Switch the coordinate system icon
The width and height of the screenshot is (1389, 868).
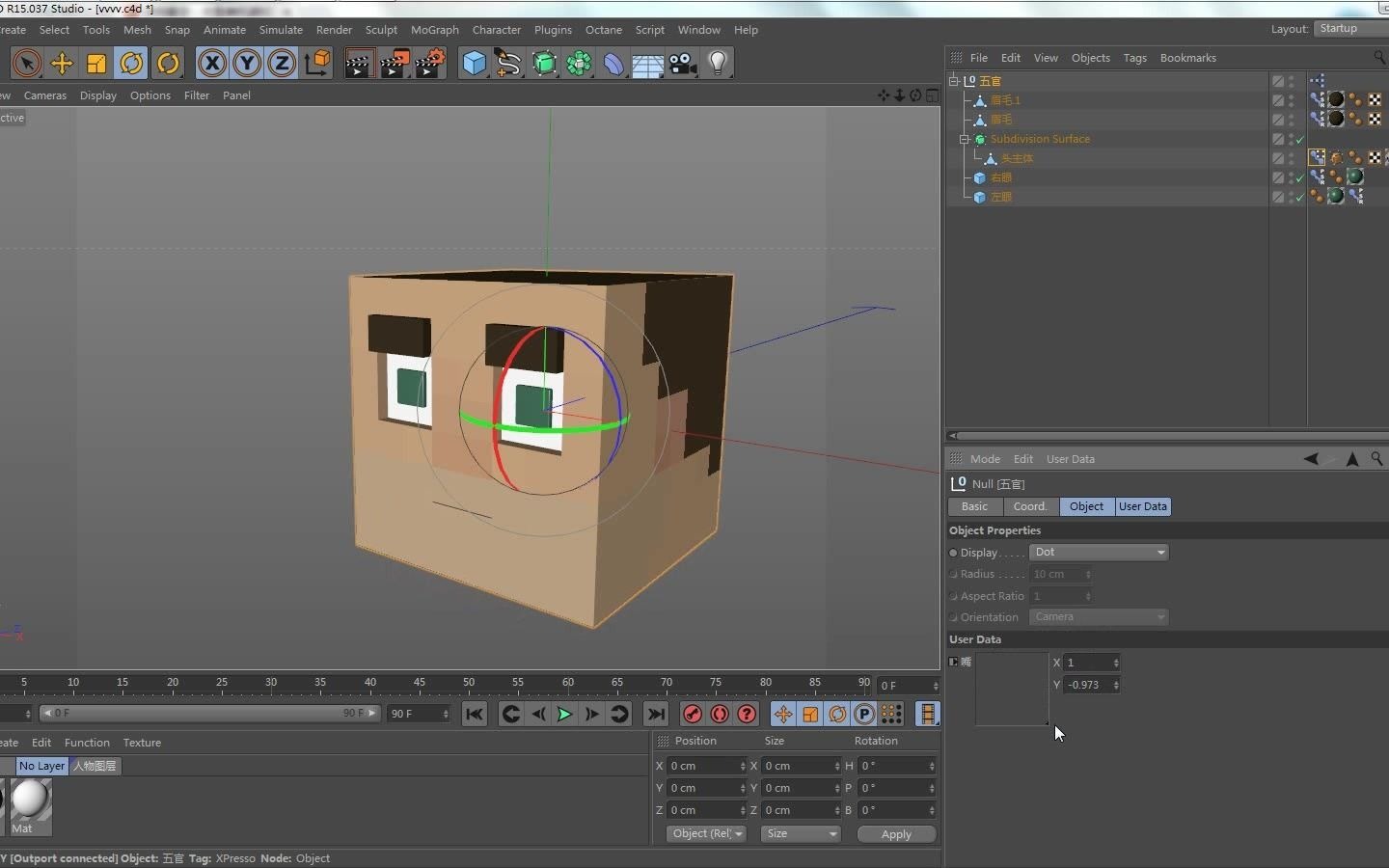(x=317, y=64)
